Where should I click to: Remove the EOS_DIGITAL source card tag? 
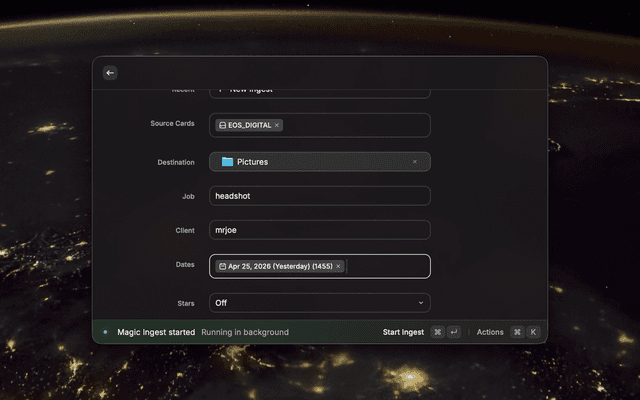[277, 125]
